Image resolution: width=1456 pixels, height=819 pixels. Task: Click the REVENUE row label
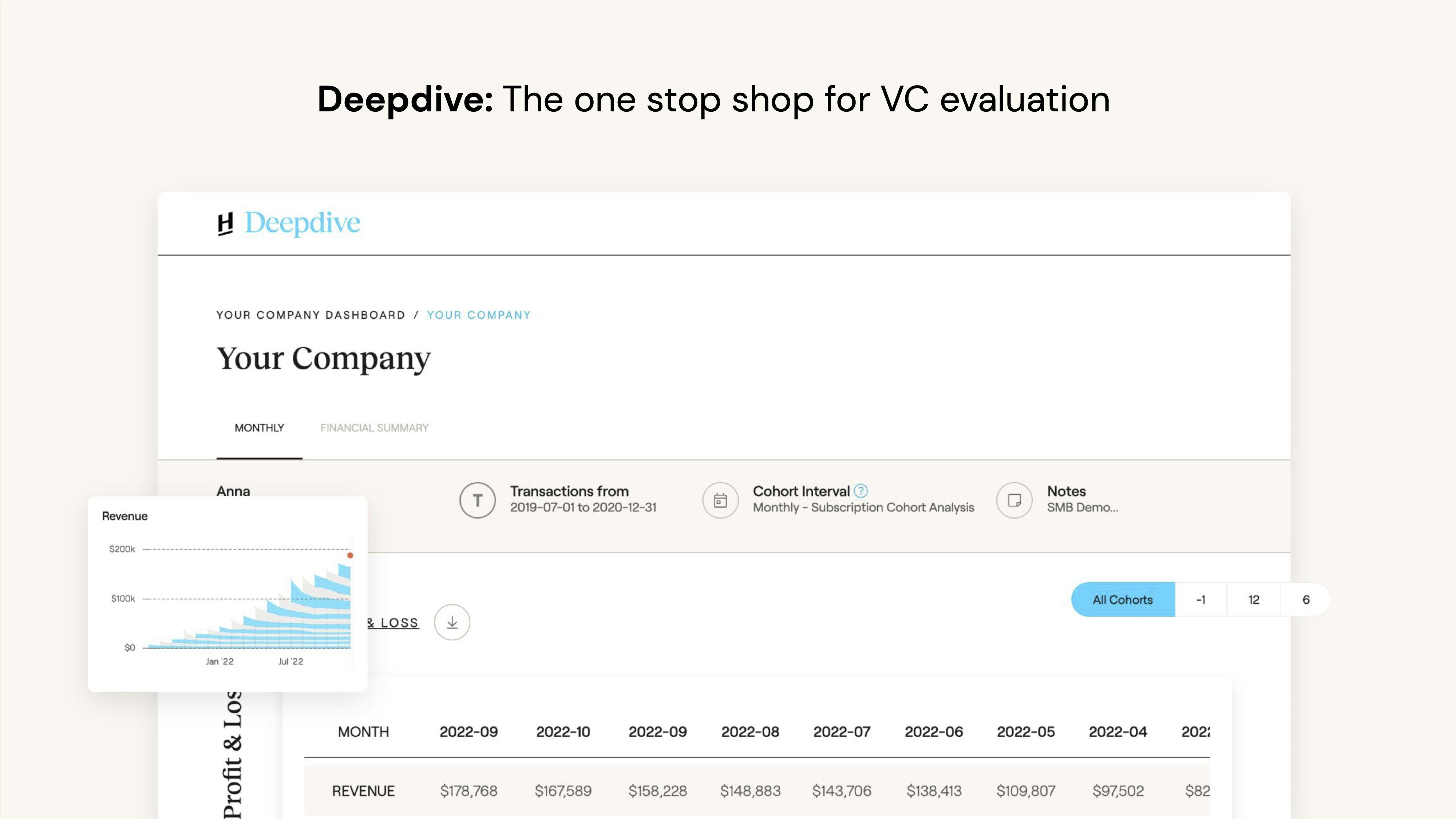(x=363, y=791)
